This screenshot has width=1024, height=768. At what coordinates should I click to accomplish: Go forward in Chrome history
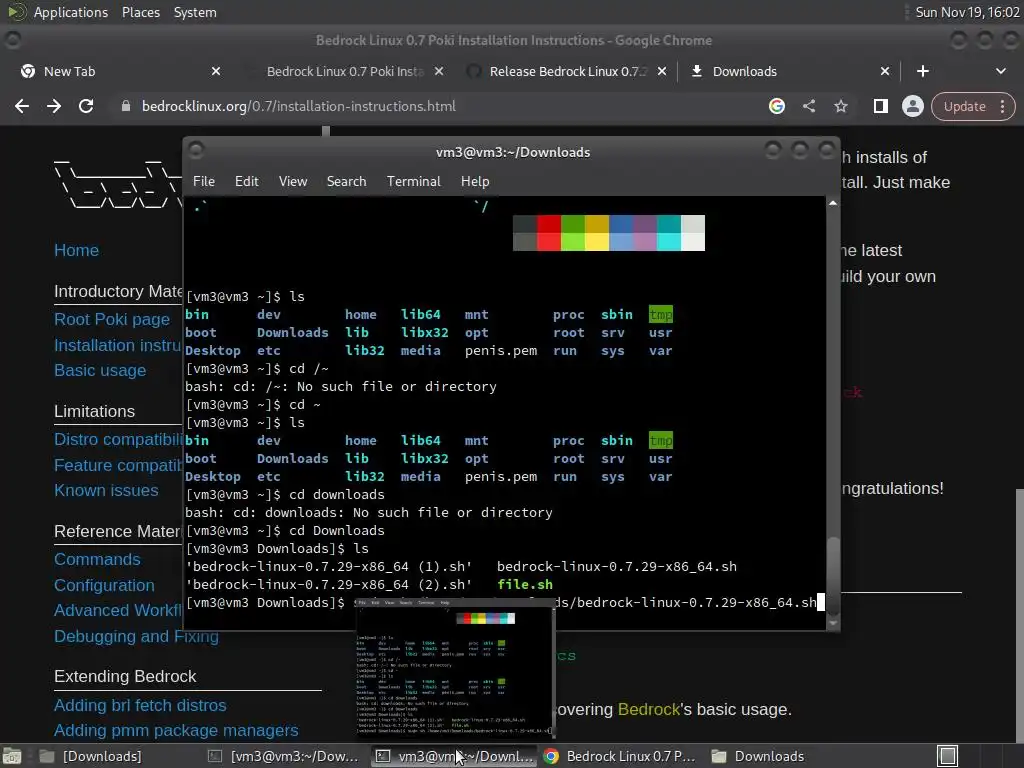coord(54,106)
